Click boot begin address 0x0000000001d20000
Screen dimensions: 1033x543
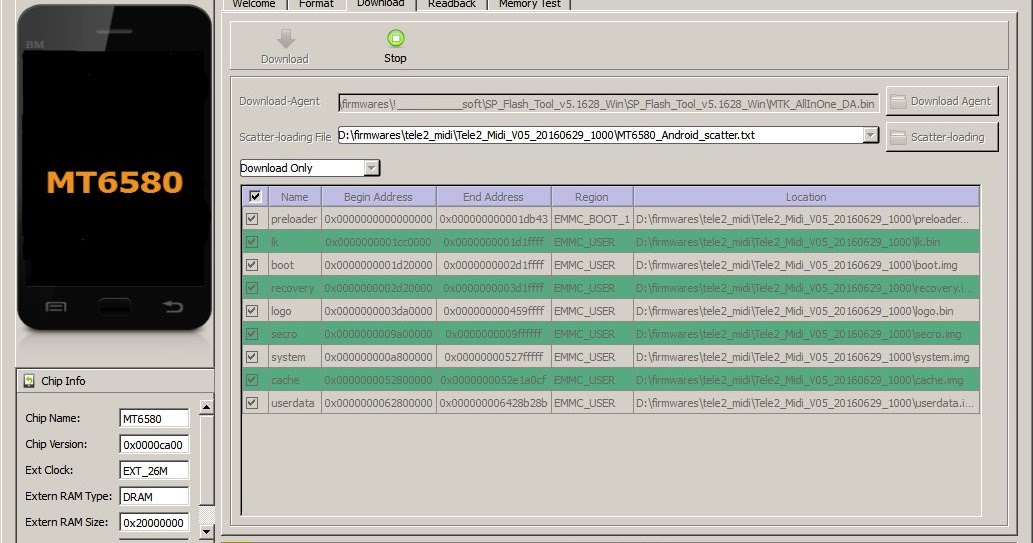tap(378, 265)
